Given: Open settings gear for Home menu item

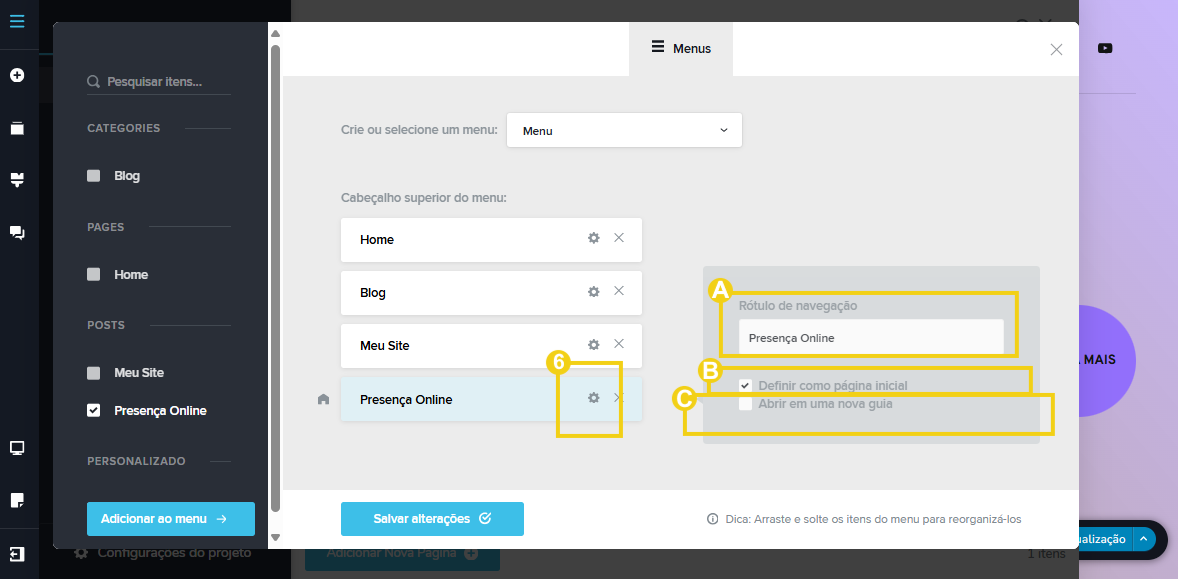Looking at the screenshot, I should click(x=593, y=238).
